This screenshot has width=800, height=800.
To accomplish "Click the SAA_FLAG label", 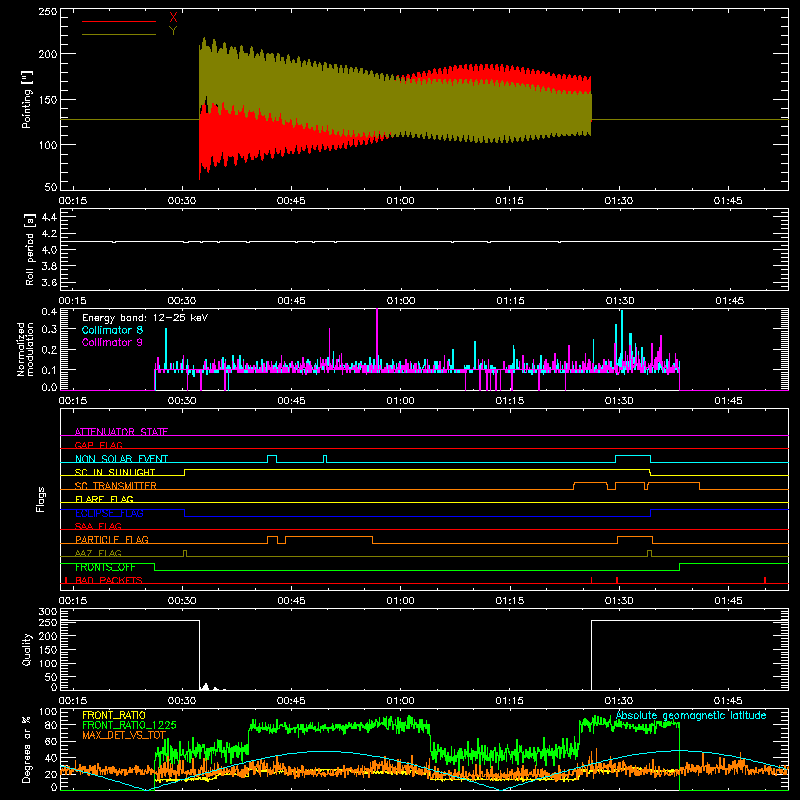I will point(98,526).
